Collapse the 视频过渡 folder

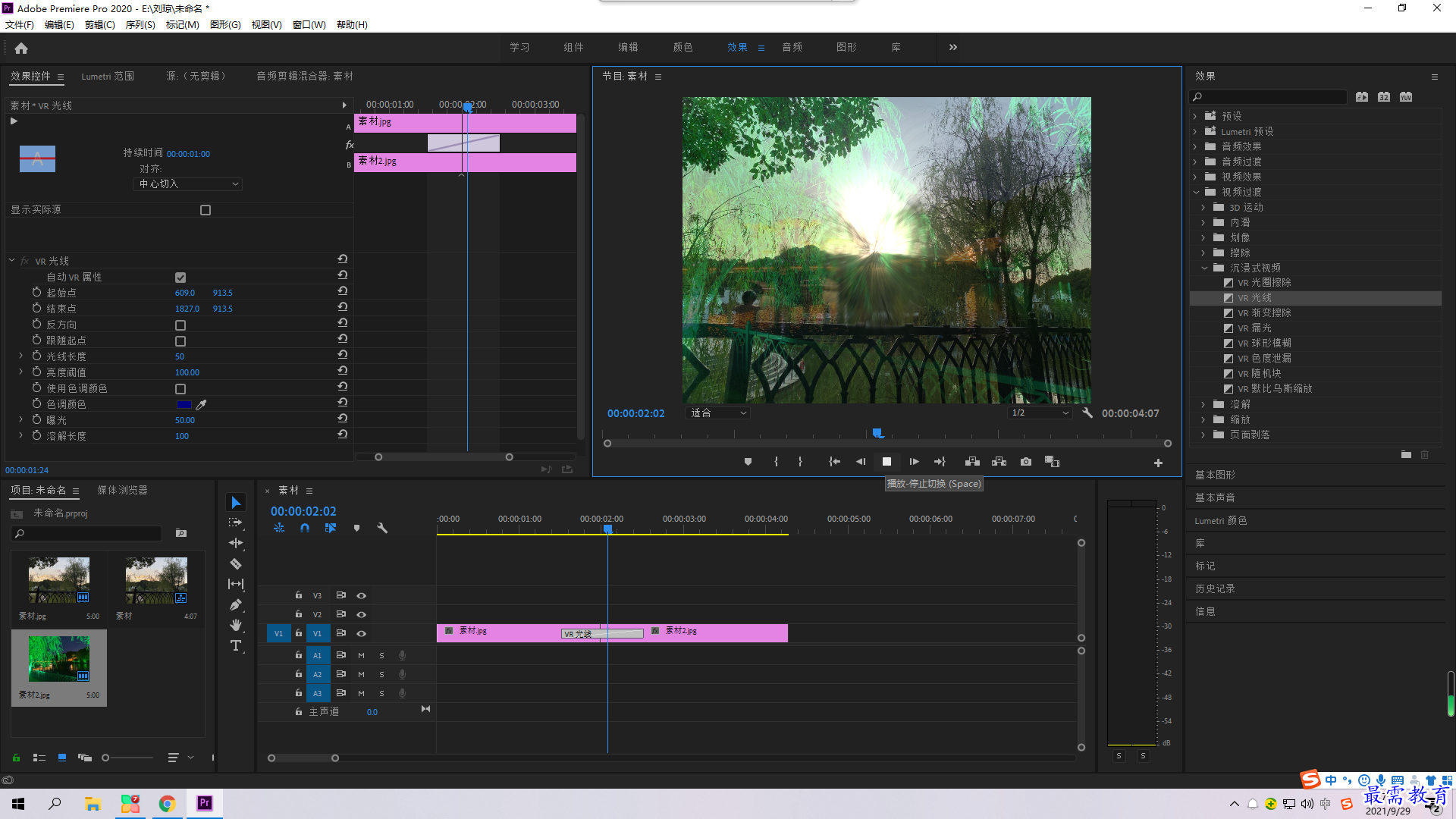1196,193
